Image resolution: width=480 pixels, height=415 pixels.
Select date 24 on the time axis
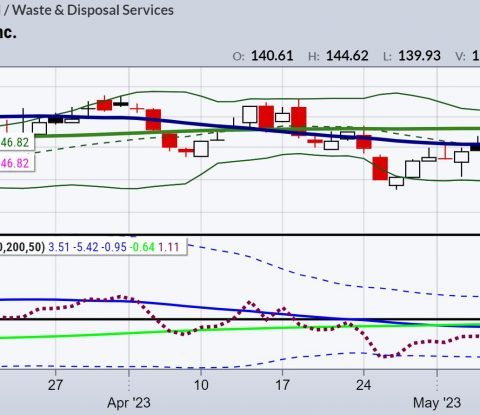pyautogui.click(x=363, y=385)
